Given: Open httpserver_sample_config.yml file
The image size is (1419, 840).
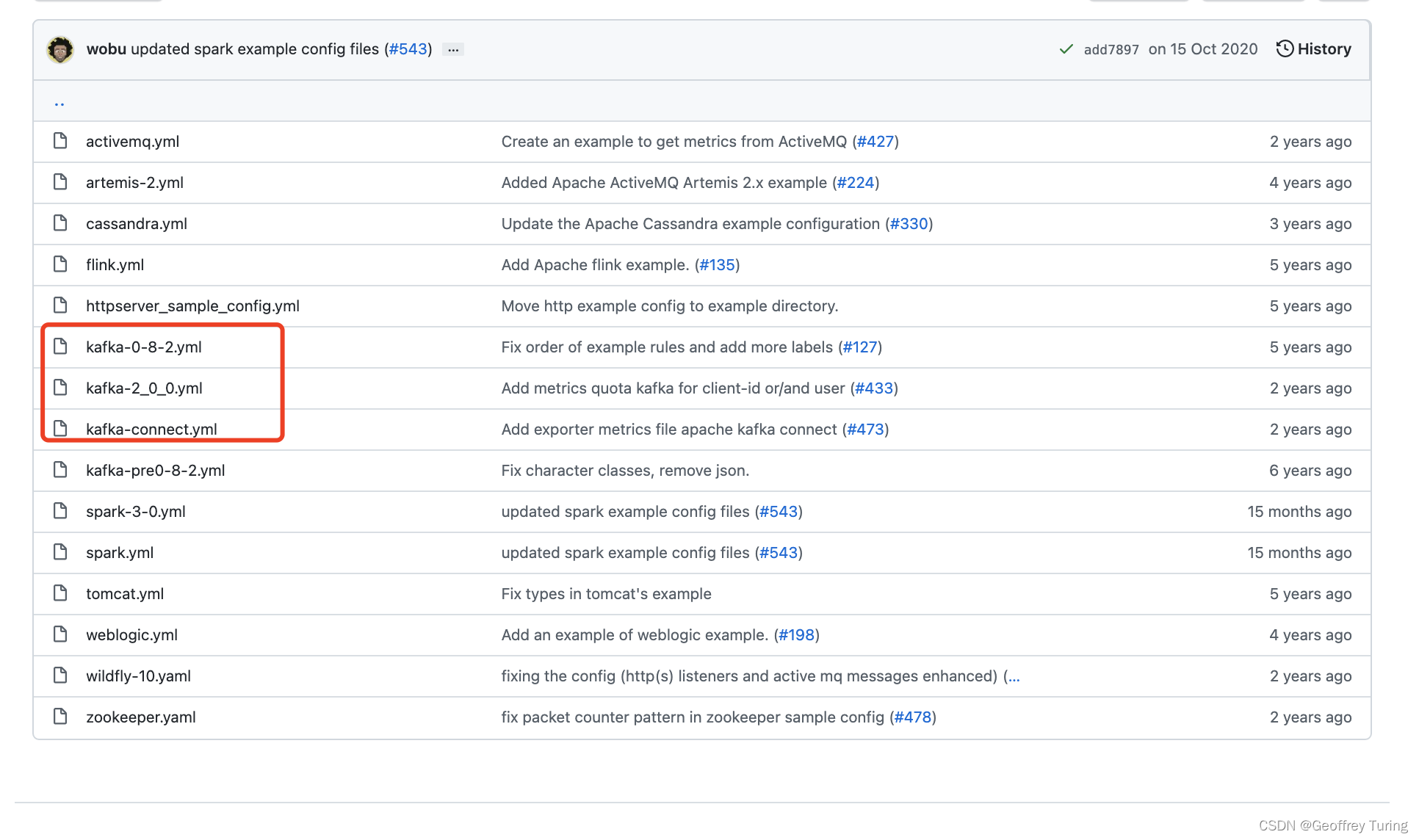Looking at the screenshot, I should coord(192,305).
